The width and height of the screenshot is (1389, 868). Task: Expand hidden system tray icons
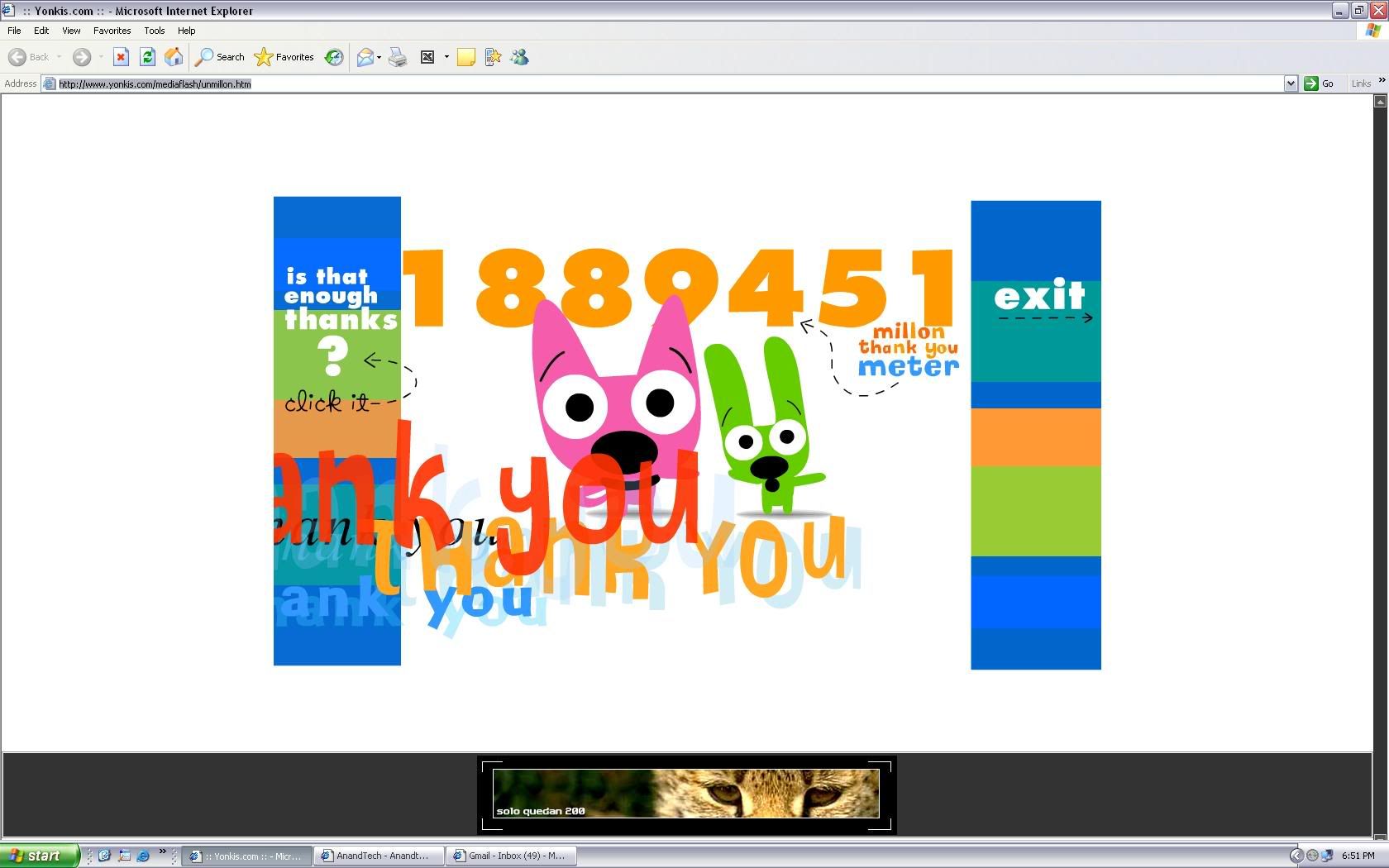click(1296, 856)
